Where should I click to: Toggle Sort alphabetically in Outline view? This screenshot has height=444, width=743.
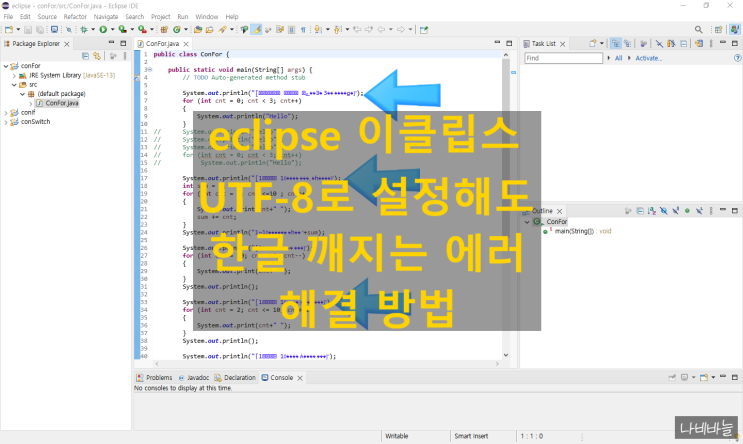click(652, 211)
